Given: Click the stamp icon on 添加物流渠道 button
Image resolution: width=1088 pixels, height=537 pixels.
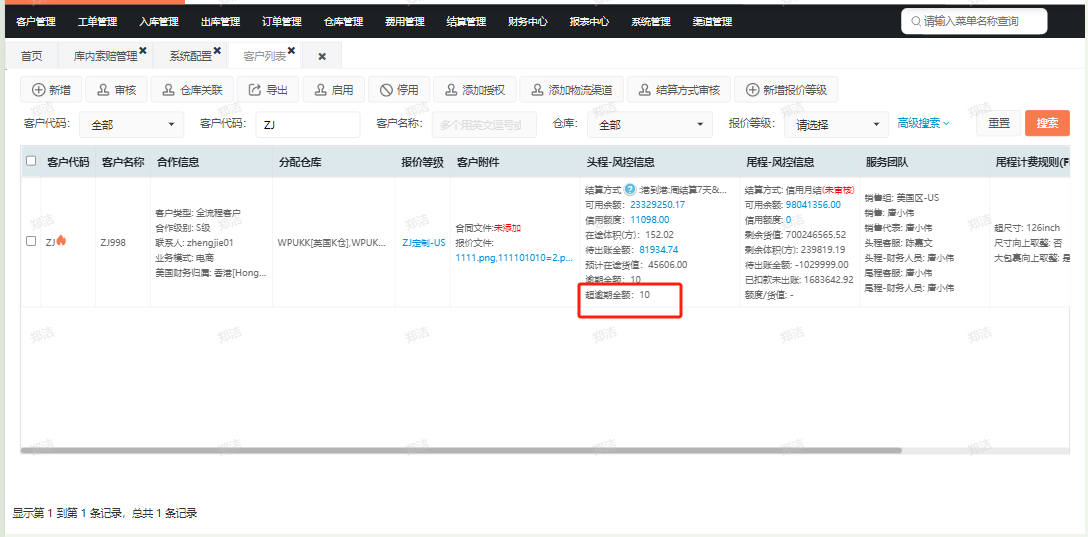Looking at the screenshot, I should (536, 90).
